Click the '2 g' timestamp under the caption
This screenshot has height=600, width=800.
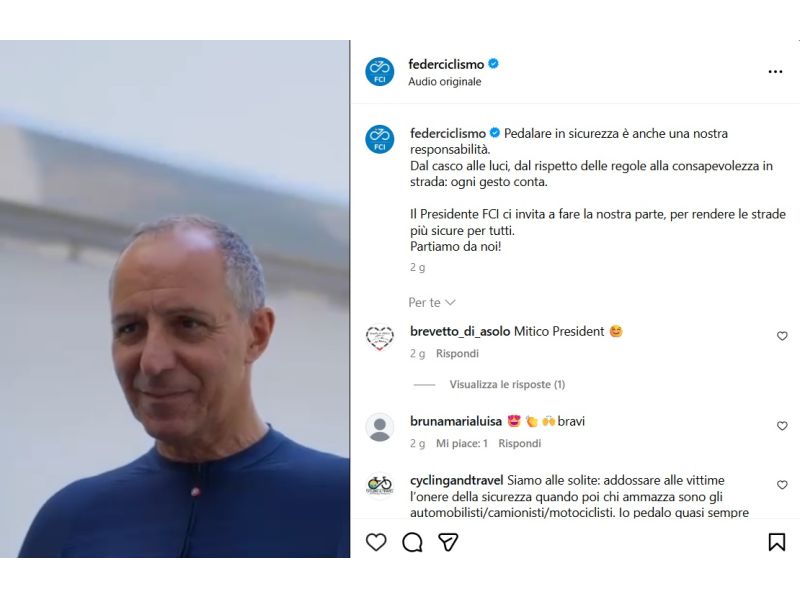coord(414,268)
